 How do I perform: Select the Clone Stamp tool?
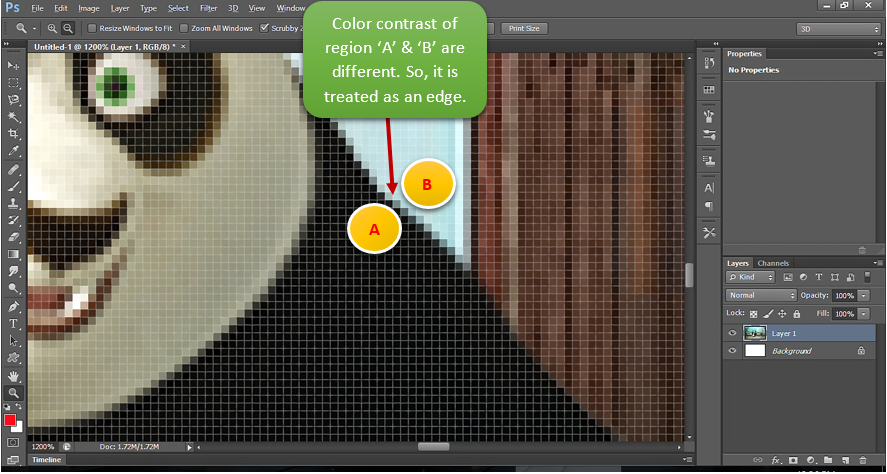click(x=13, y=203)
